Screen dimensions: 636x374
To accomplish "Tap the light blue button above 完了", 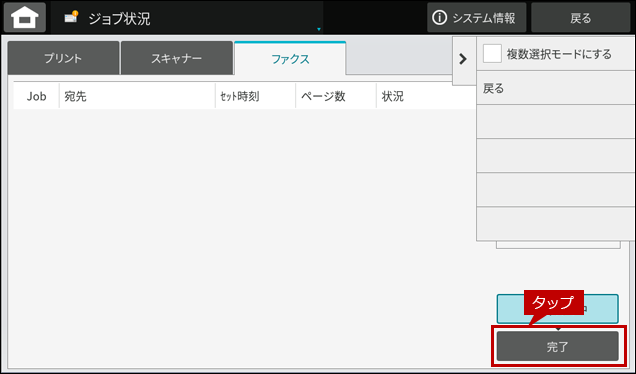I will (x=558, y=309).
